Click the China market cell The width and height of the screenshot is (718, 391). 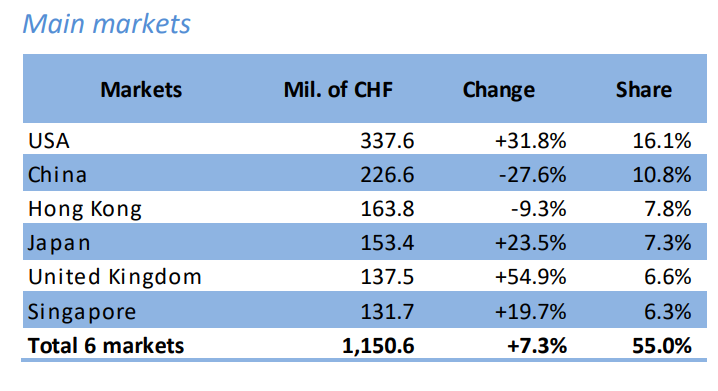[57, 175]
